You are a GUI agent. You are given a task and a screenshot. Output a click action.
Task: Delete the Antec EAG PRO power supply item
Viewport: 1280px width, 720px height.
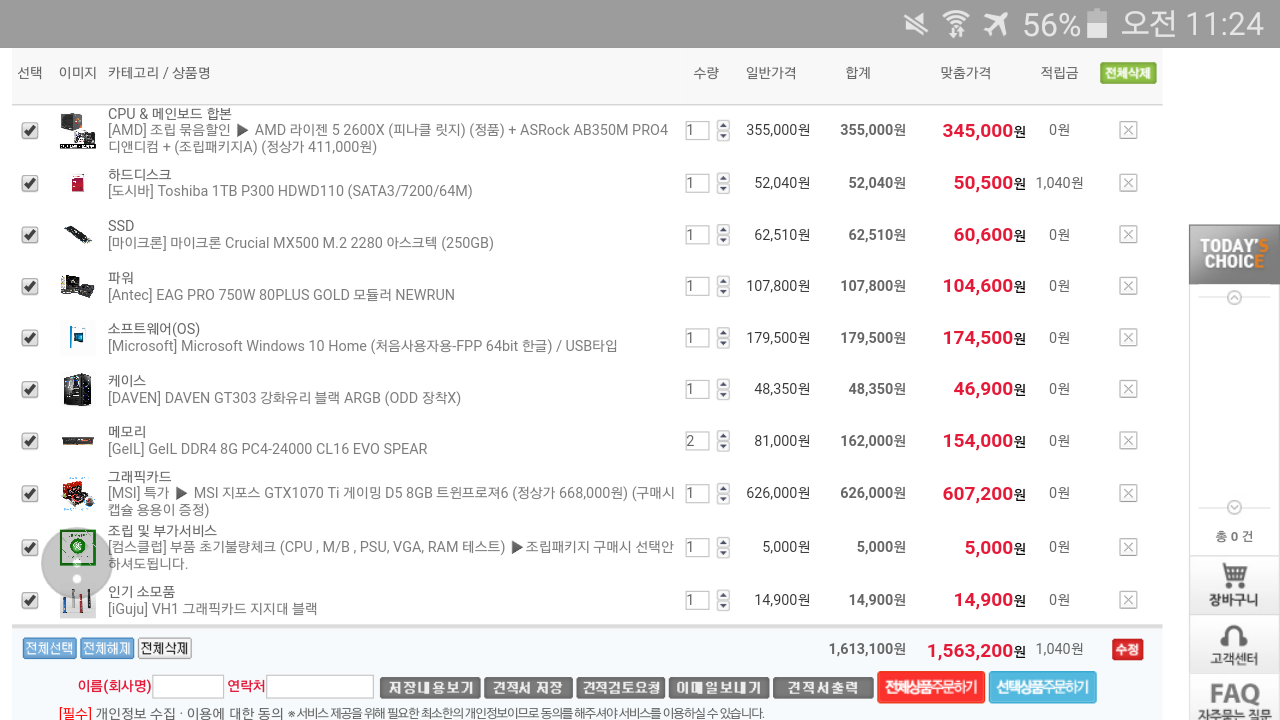click(x=1128, y=286)
